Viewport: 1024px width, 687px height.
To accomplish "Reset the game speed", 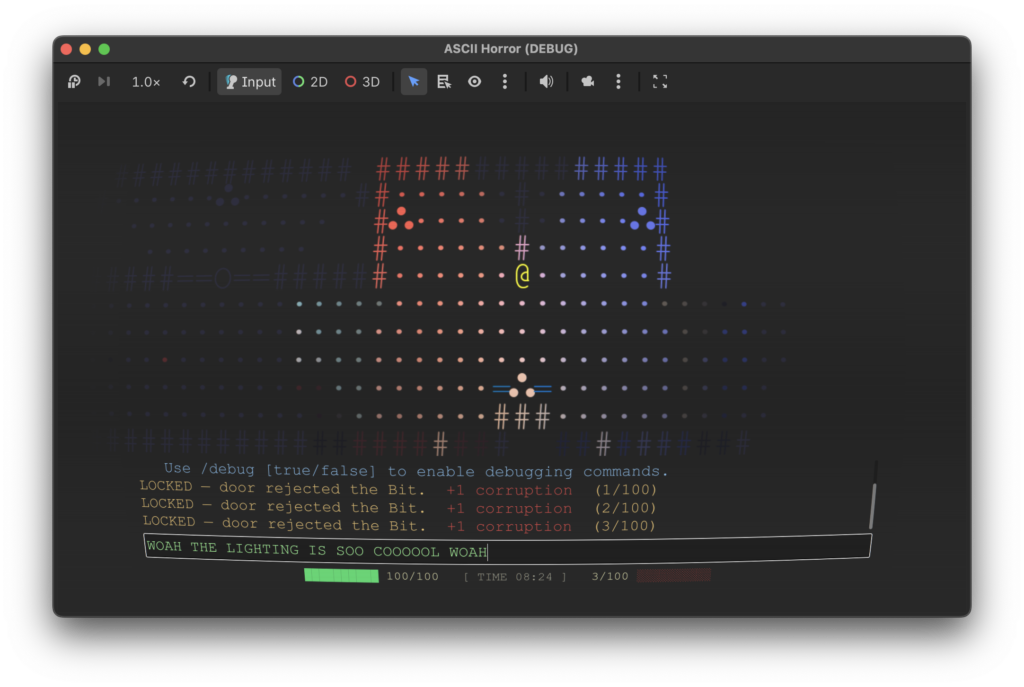I will coord(189,82).
